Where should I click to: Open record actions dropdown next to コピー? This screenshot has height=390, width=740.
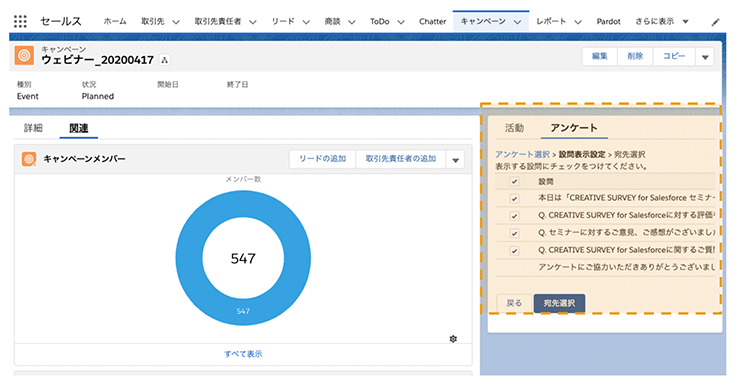click(x=705, y=57)
